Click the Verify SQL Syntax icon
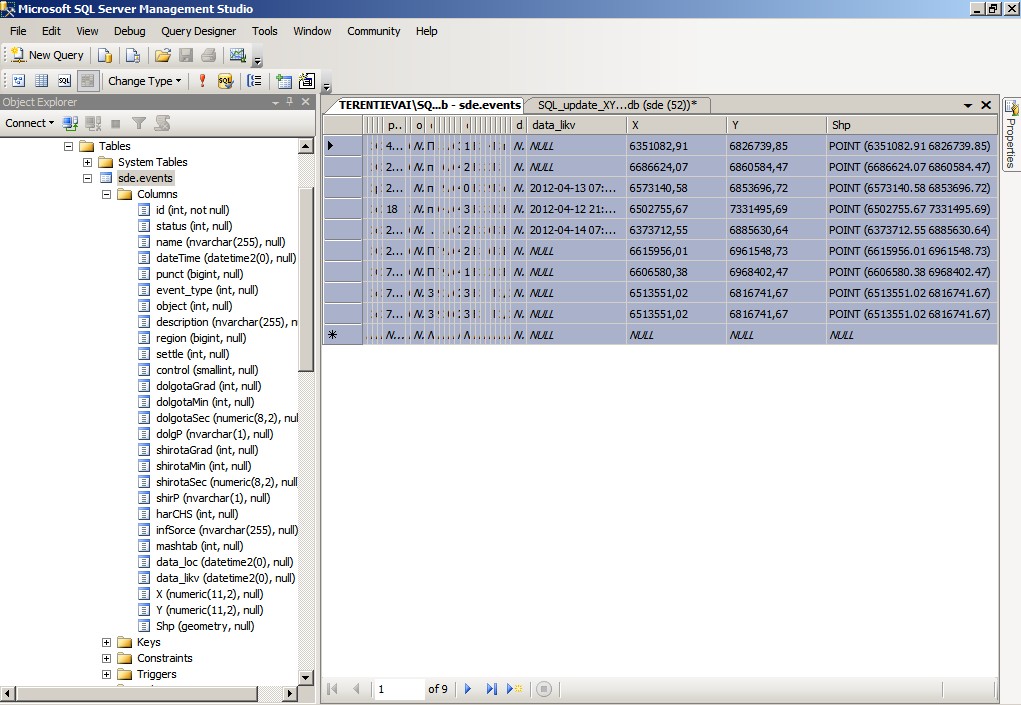The width and height of the screenshot is (1021, 705). [226, 81]
